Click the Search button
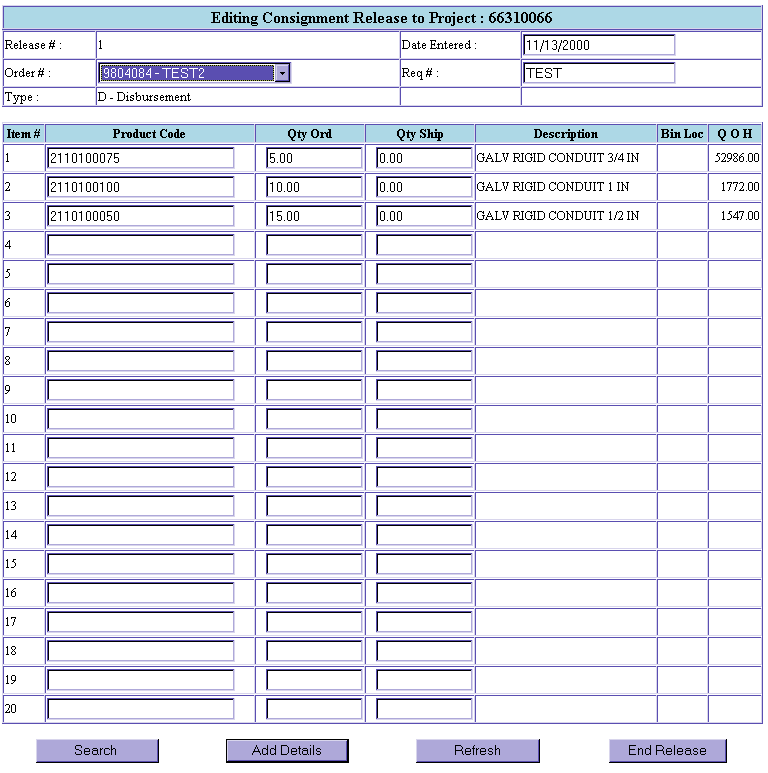The width and height of the screenshot is (768, 773). pos(97,750)
